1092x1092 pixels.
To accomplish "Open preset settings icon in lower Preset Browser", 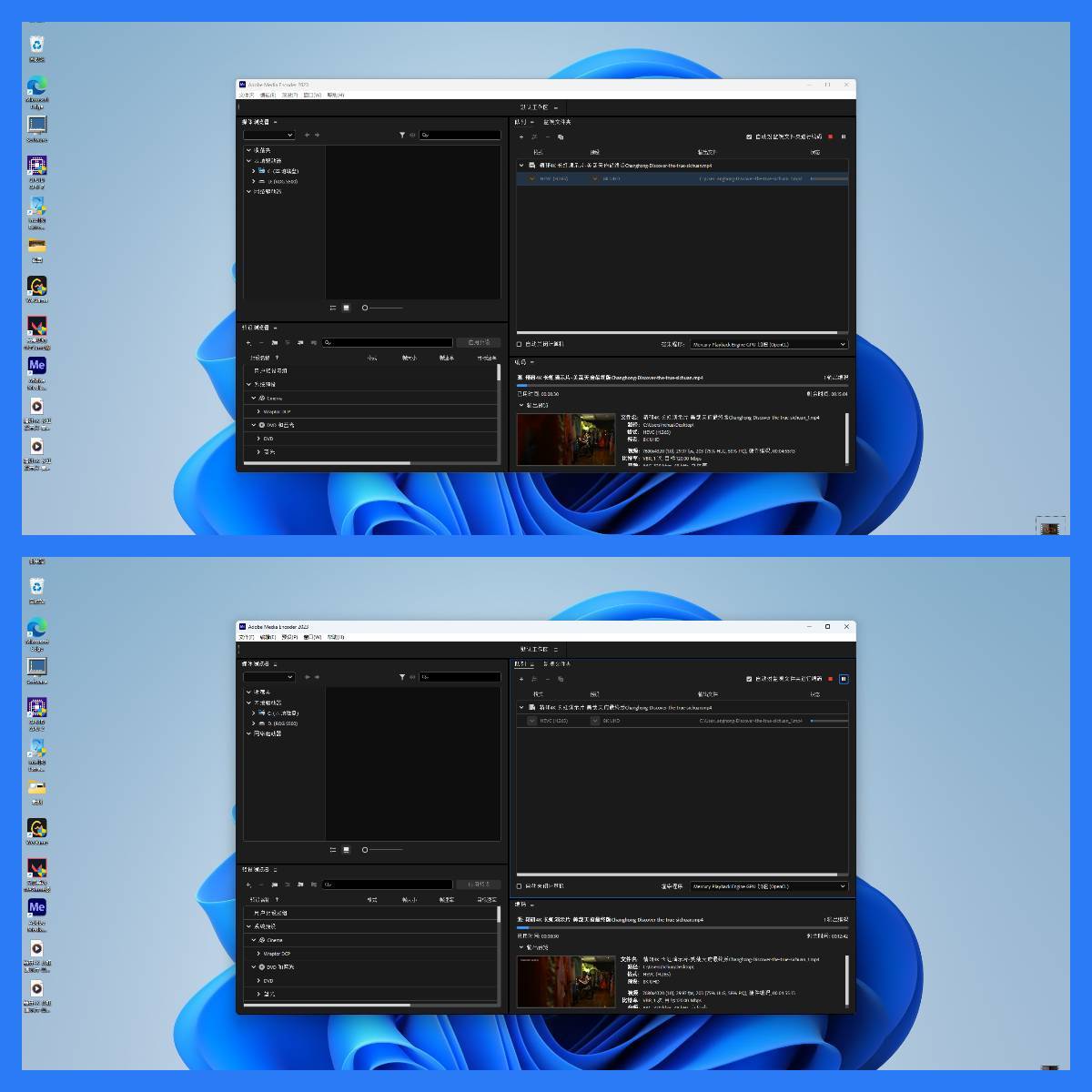I will click(x=288, y=885).
